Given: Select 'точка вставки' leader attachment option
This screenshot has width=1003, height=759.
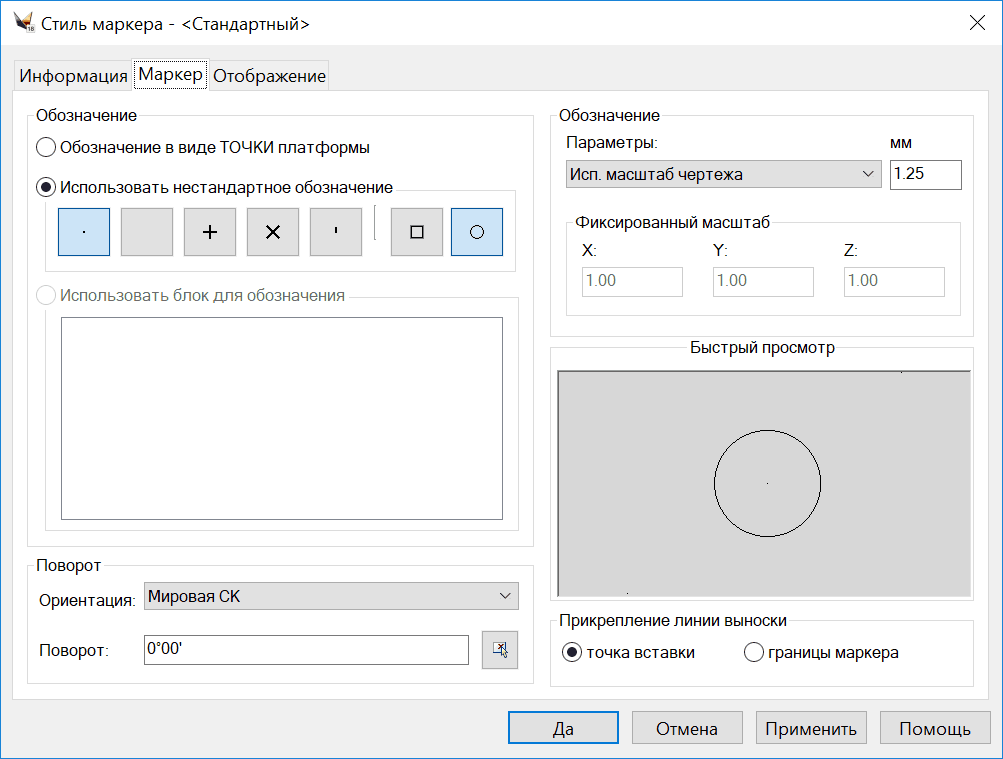Looking at the screenshot, I should pos(572,653).
